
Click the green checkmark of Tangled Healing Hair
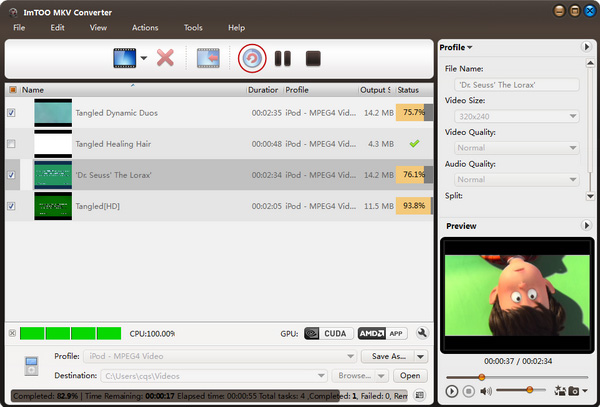pos(414,144)
